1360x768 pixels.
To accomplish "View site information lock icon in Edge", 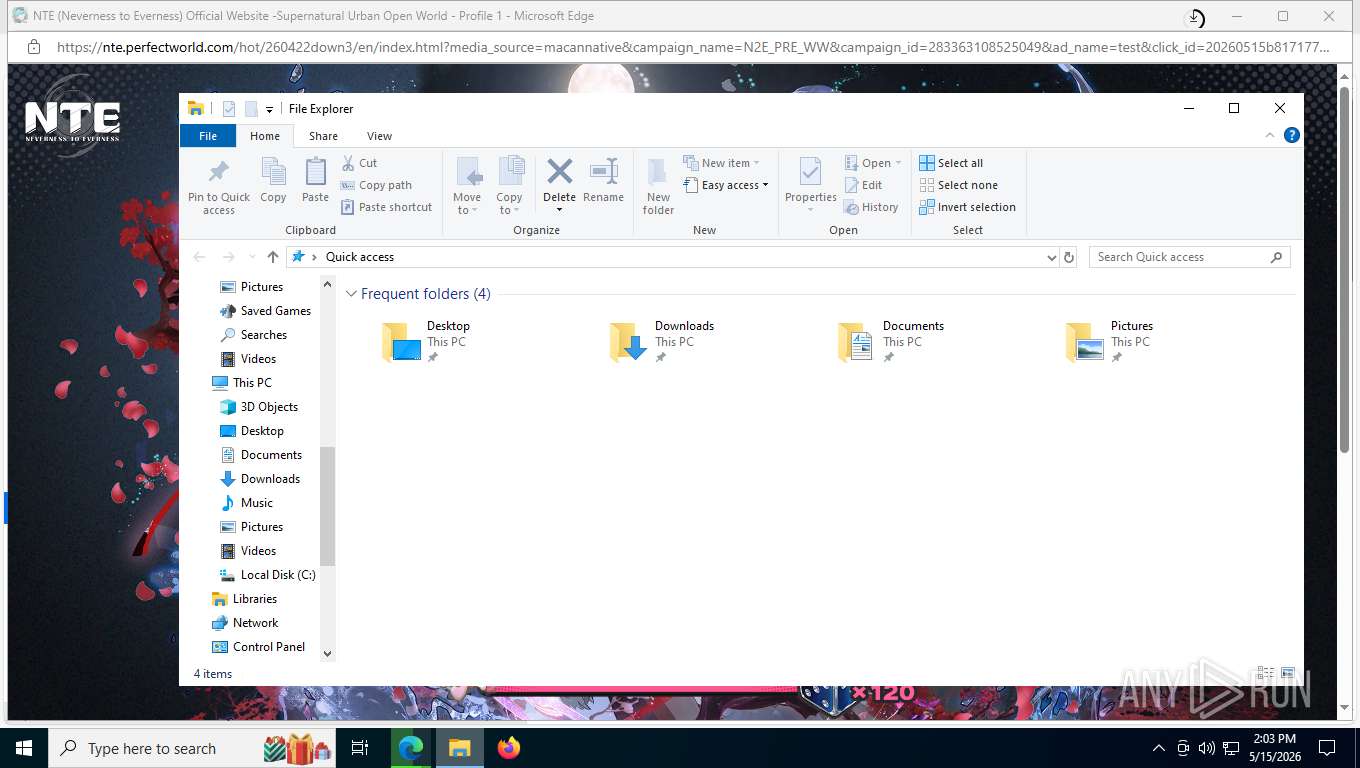I will [34, 47].
